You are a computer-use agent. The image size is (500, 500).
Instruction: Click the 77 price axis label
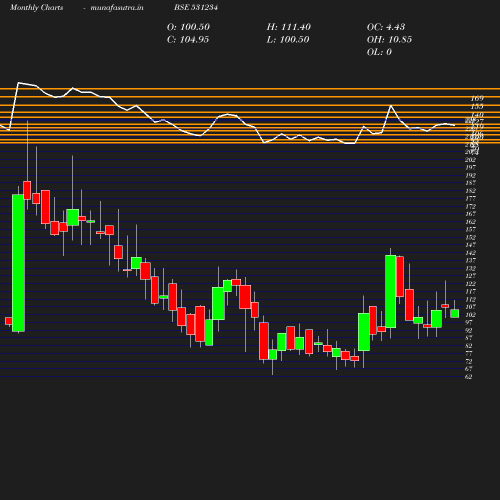[x=469, y=353]
